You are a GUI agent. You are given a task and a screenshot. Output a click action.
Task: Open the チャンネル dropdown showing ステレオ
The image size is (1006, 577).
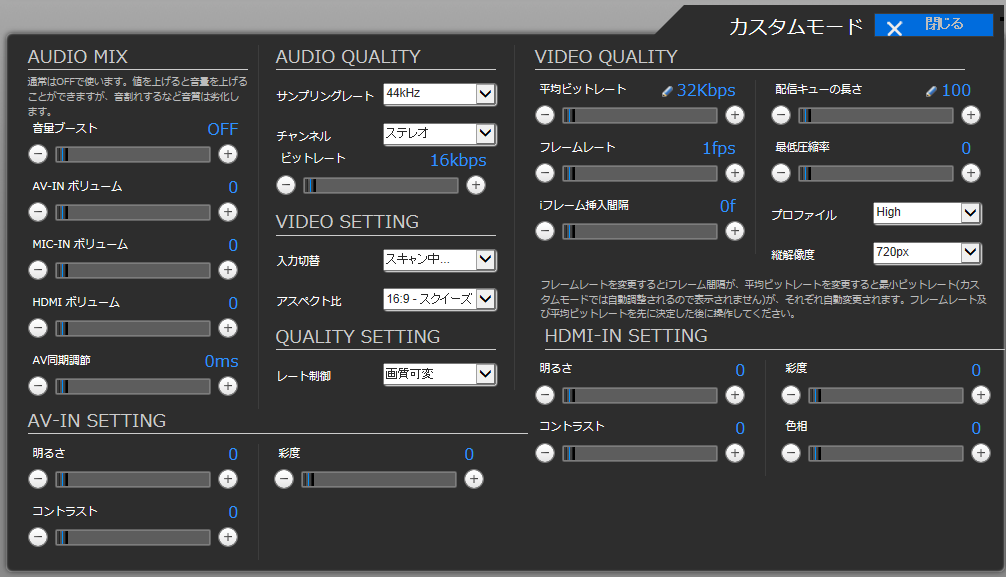click(x=438, y=133)
